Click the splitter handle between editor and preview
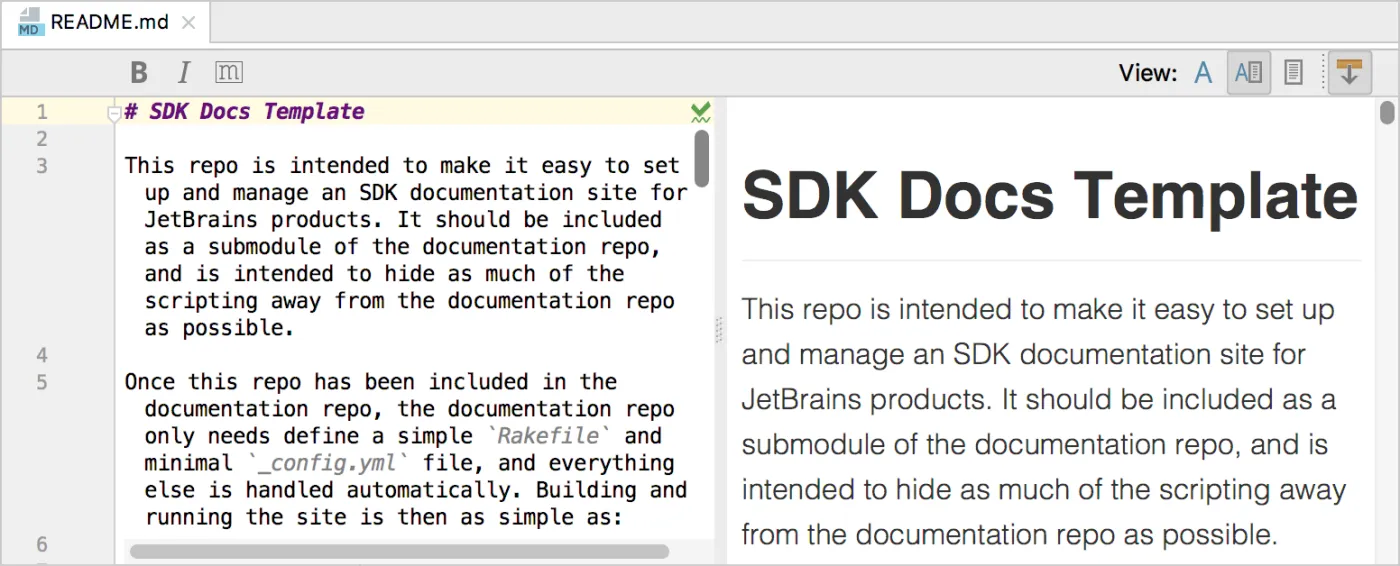Image resolution: width=1400 pixels, height=566 pixels. [x=719, y=331]
